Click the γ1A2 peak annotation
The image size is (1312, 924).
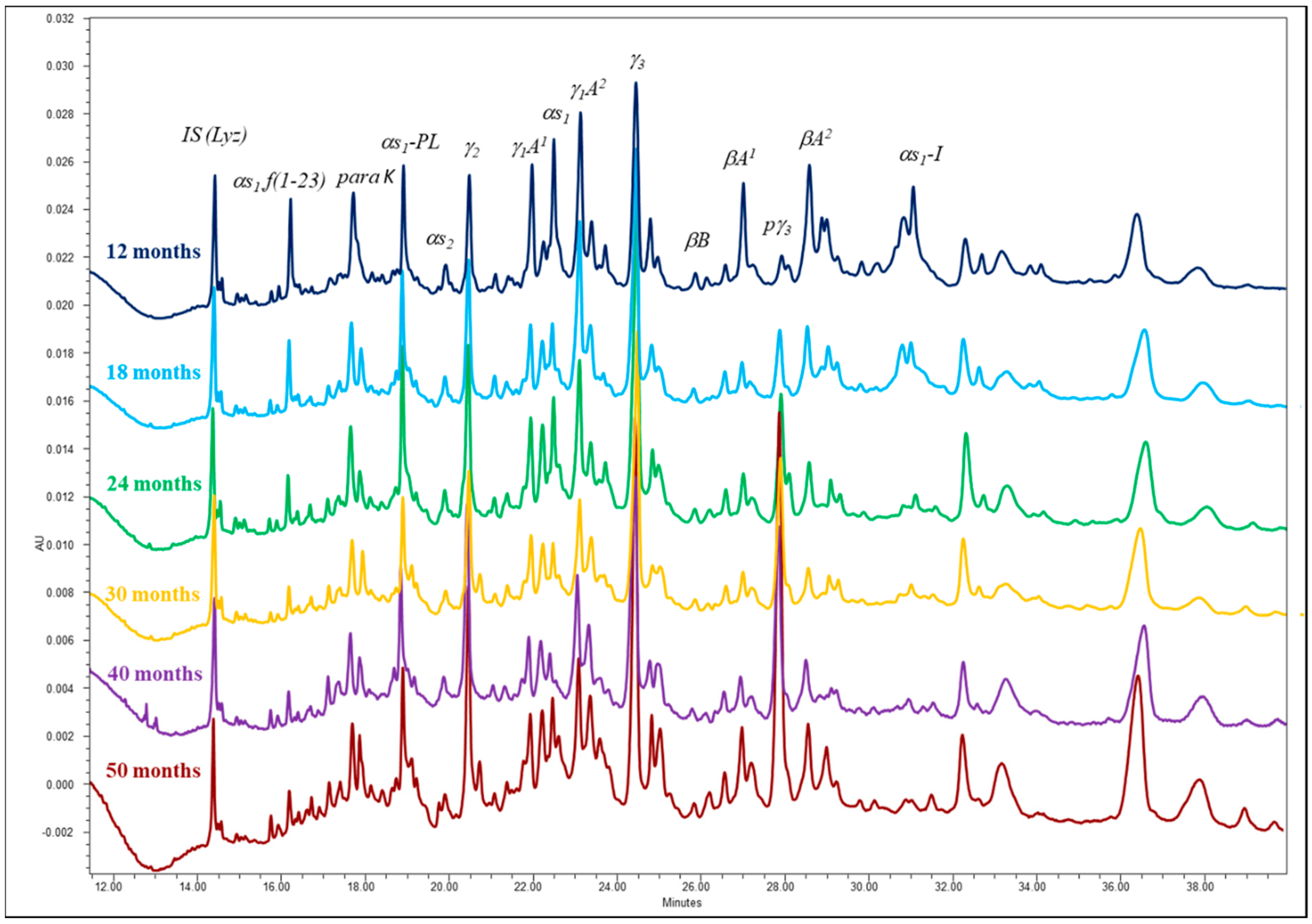[587, 90]
